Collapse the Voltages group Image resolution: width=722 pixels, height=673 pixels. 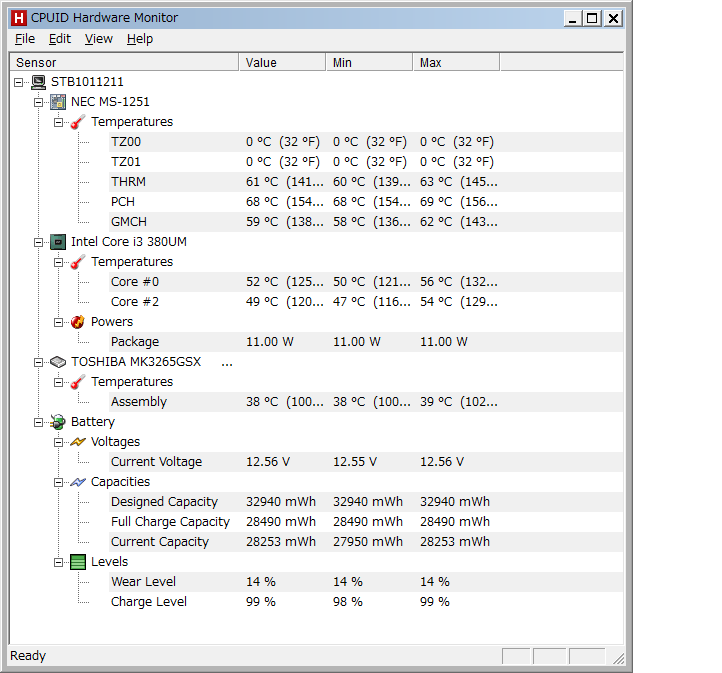(58, 442)
